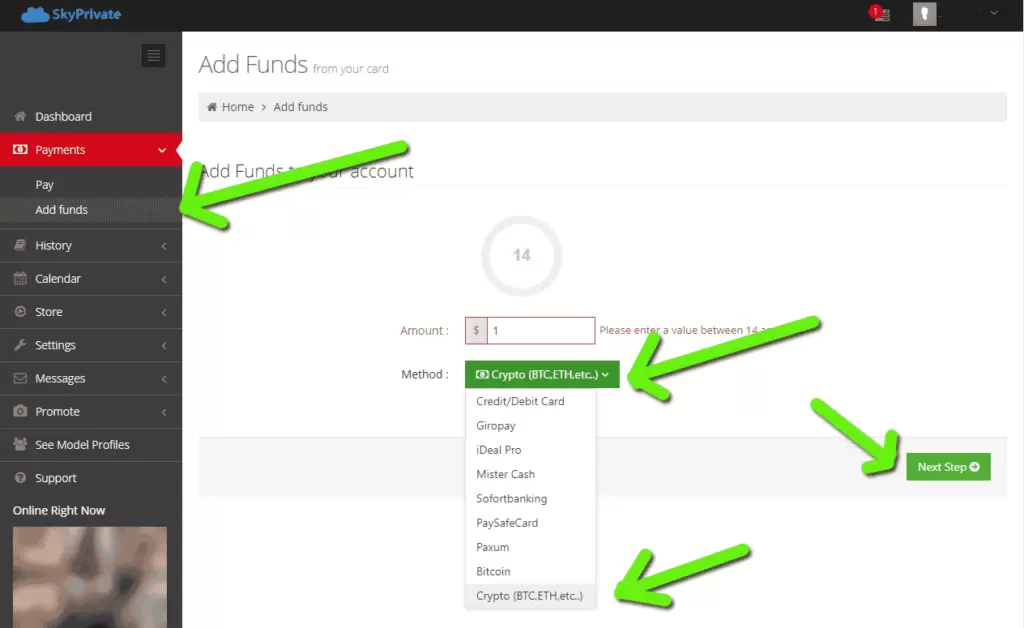
Task: Toggle the sidebar hamburger menu
Action: pyautogui.click(x=153, y=55)
